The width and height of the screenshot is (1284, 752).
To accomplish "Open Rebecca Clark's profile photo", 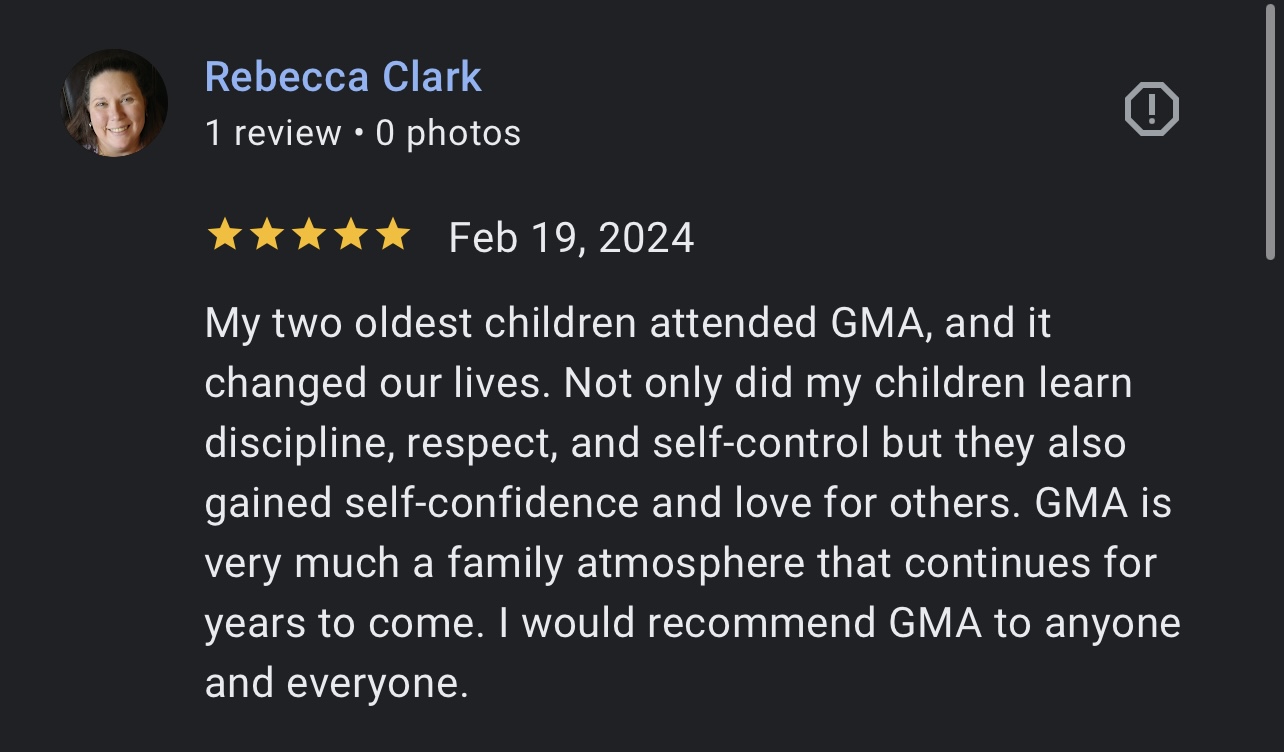I will 115,104.
